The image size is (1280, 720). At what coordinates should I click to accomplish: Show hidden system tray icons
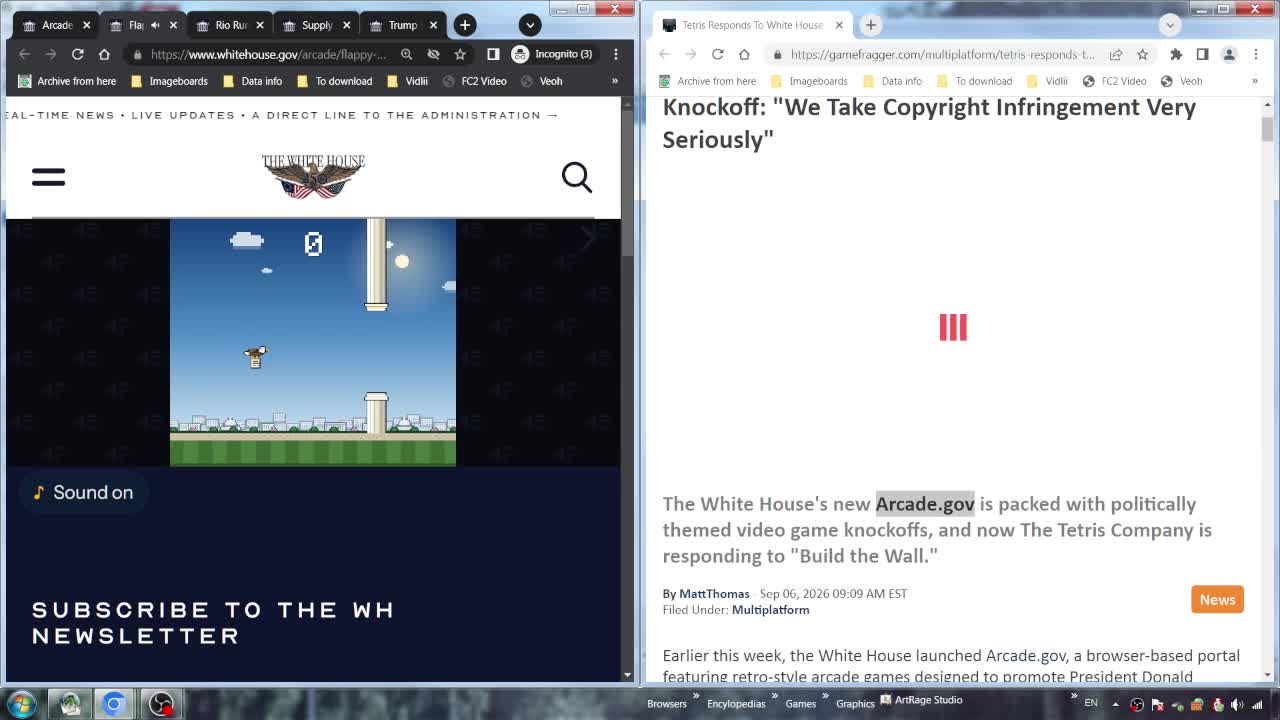[1115, 704]
